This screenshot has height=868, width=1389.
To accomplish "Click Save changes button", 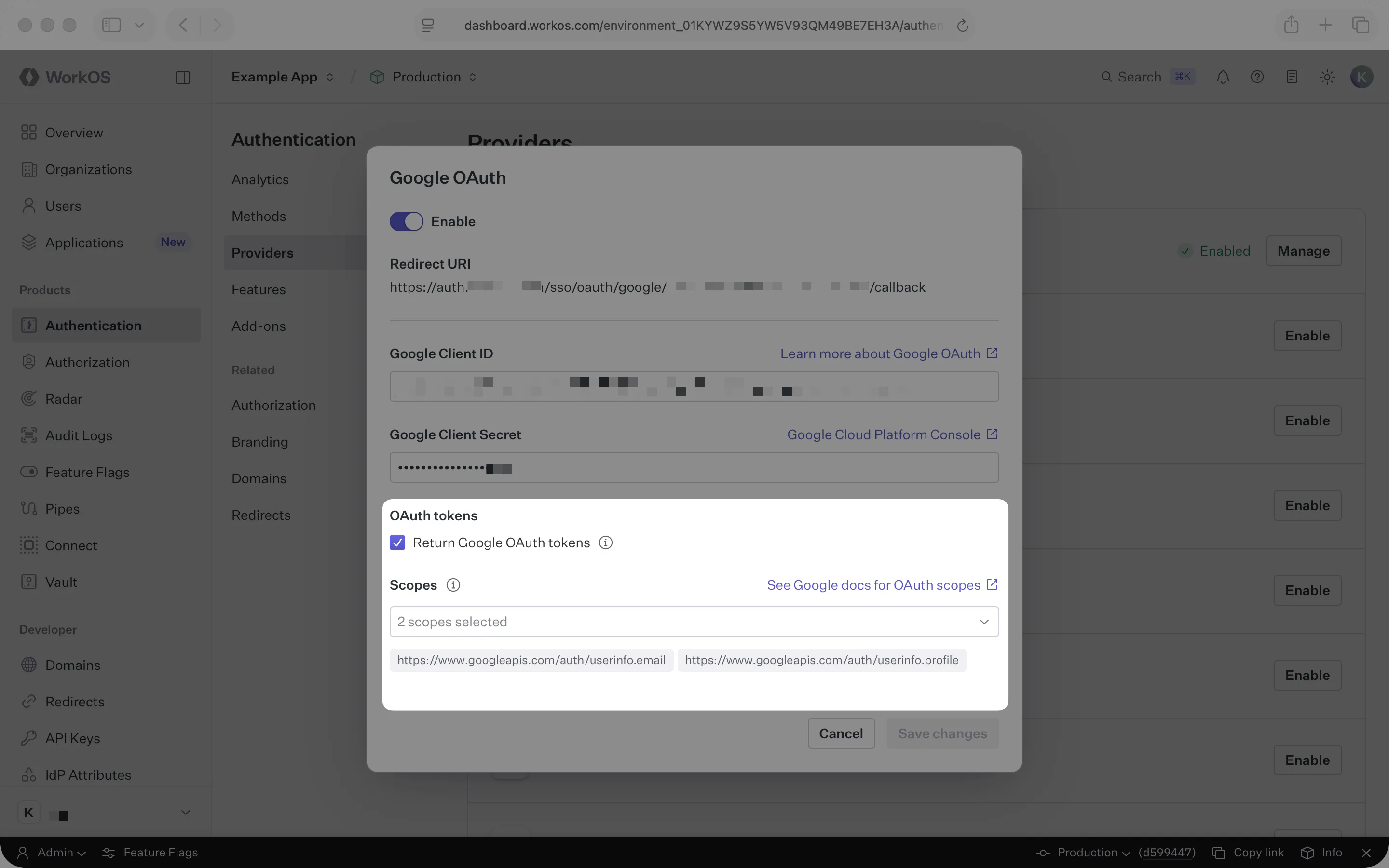I will point(942,733).
